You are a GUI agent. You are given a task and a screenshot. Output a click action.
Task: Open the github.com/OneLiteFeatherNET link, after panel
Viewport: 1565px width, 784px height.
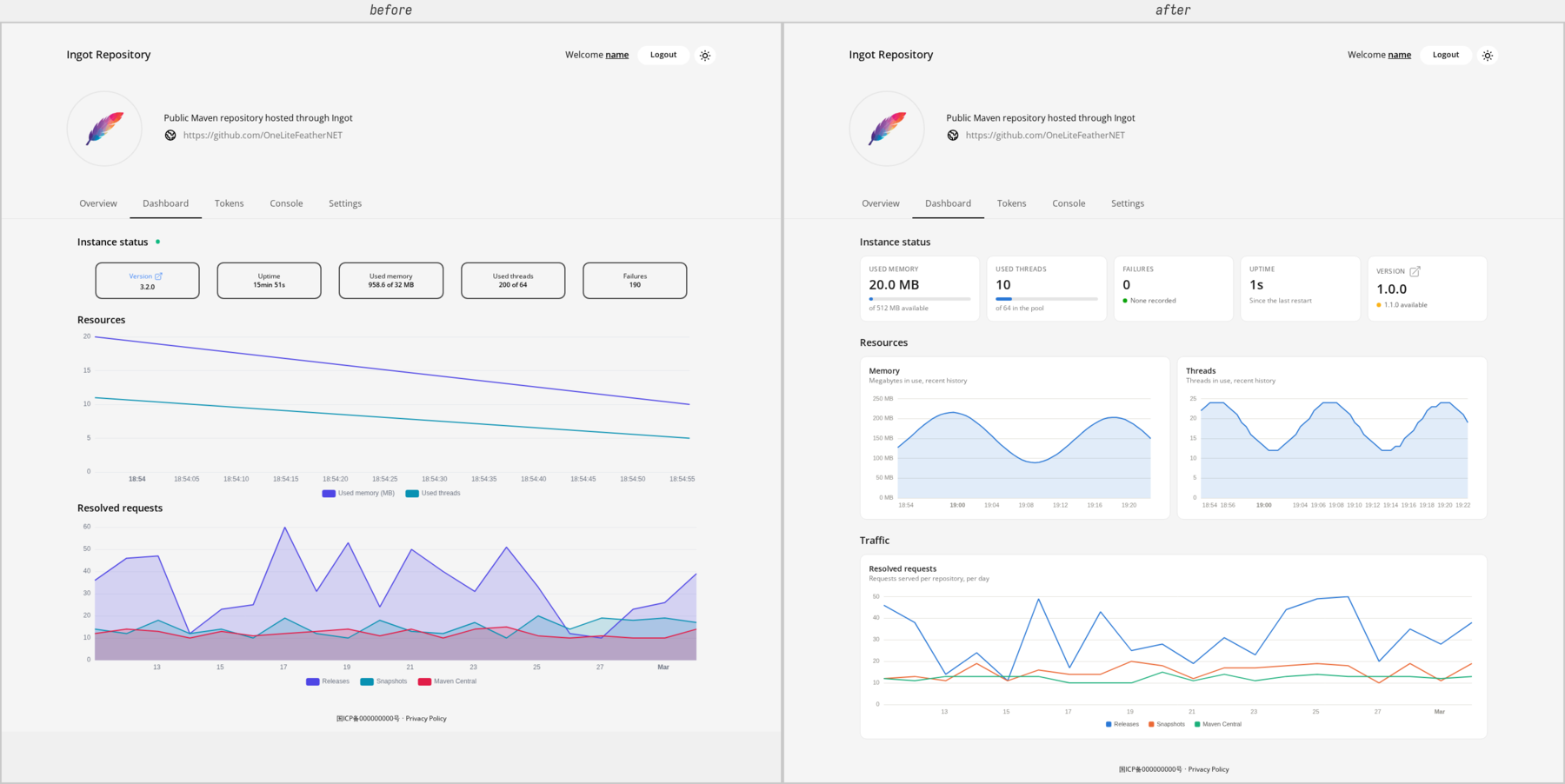click(1045, 136)
